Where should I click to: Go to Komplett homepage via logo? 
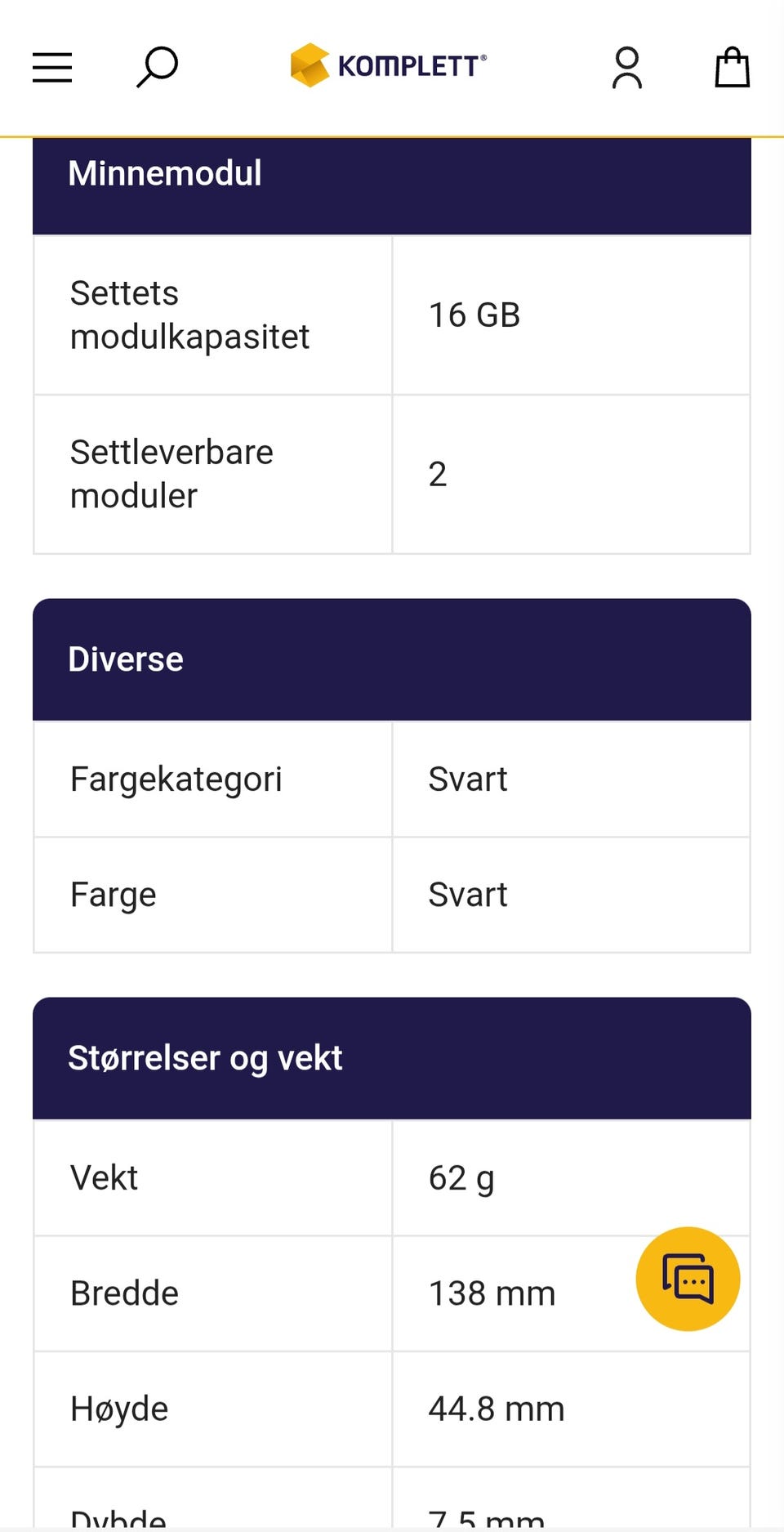click(389, 65)
